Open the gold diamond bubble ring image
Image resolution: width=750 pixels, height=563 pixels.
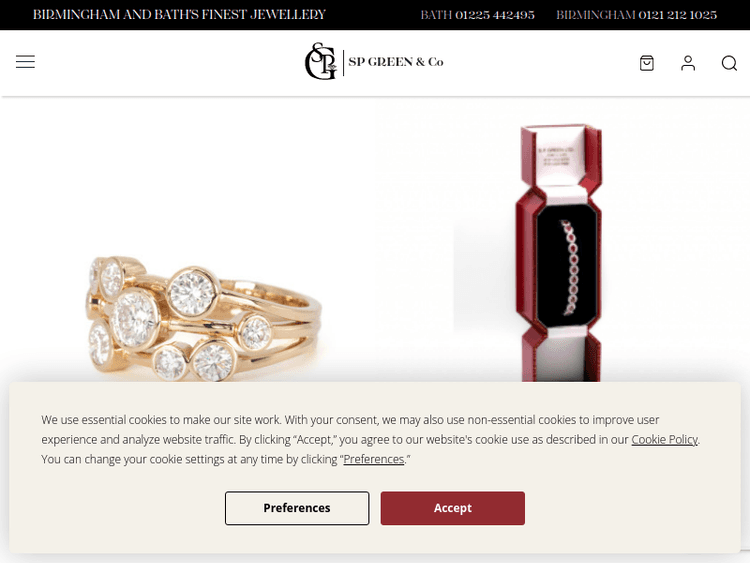(x=203, y=318)
